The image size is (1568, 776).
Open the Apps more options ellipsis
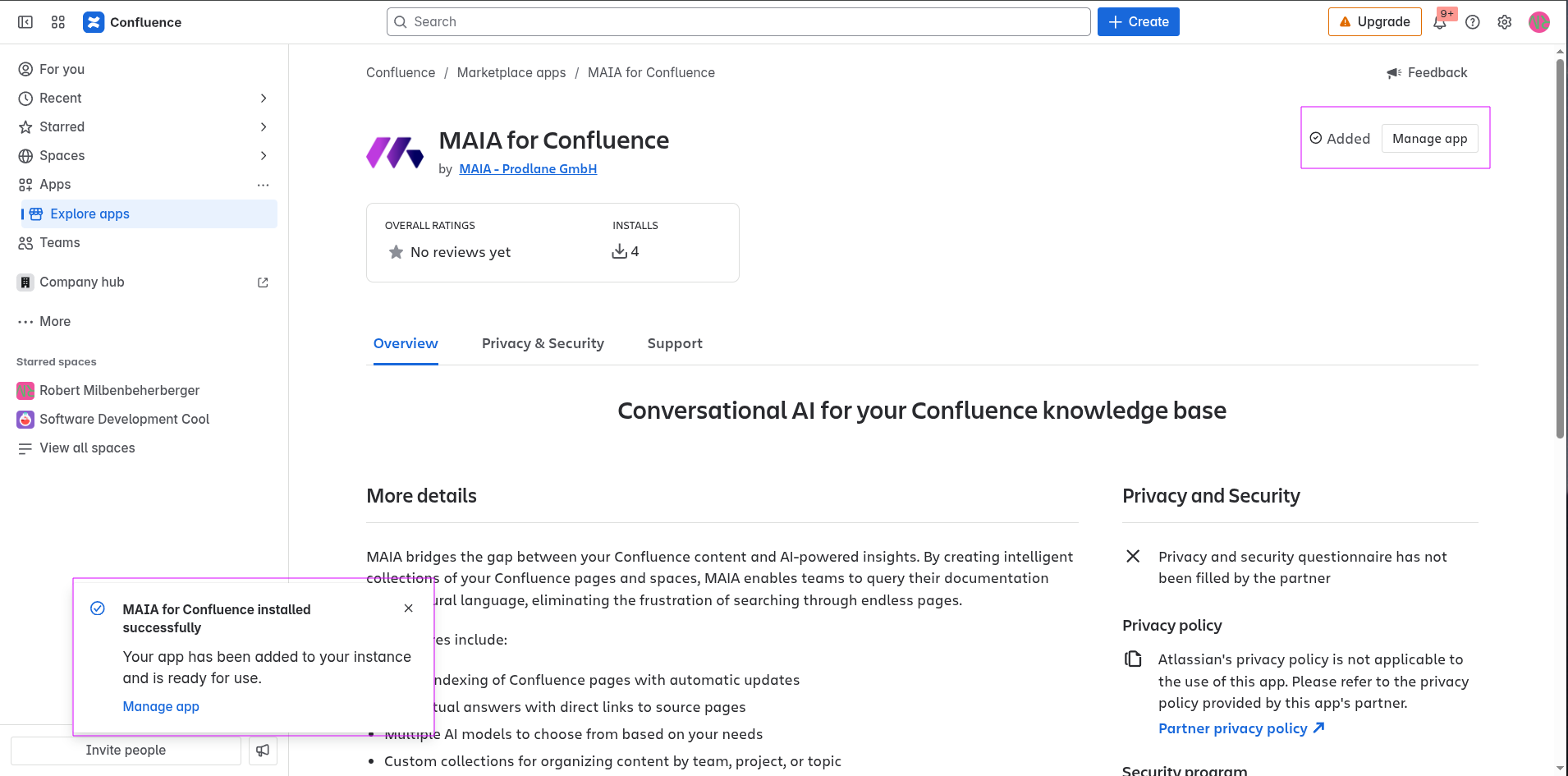[x=264, y=185]
